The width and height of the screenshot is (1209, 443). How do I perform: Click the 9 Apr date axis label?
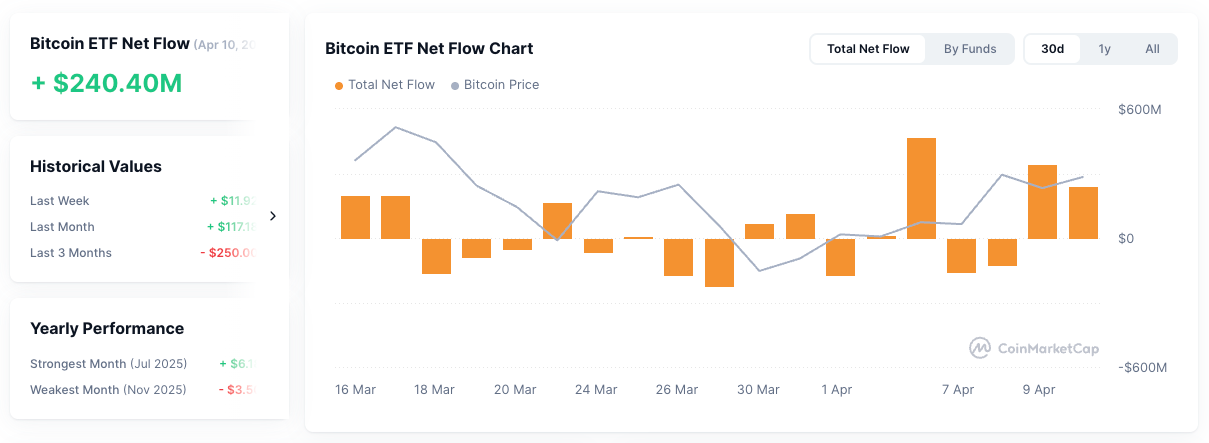click(1038, 390)
